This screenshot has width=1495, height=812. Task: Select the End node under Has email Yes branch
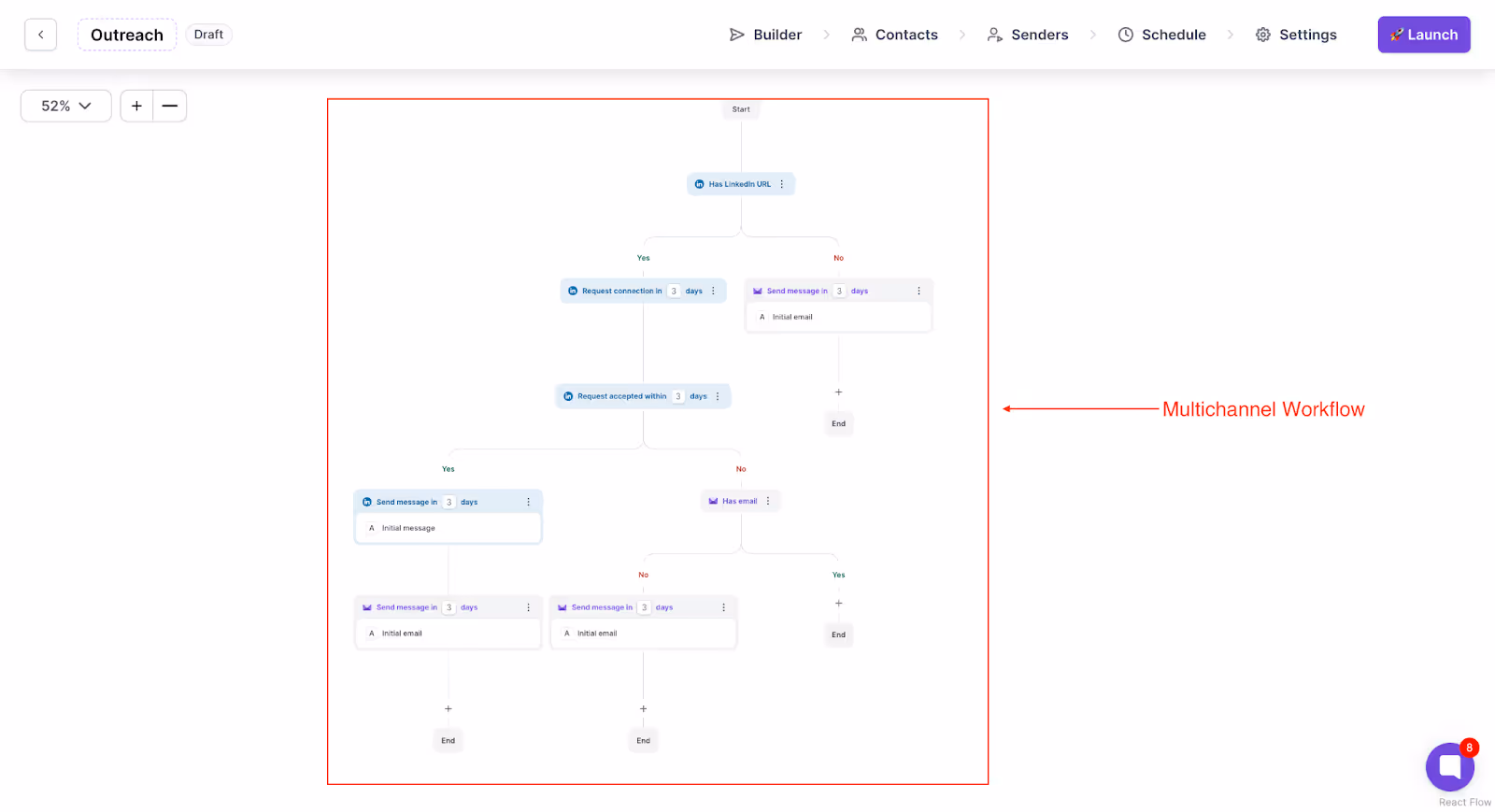tap(839, 634)
